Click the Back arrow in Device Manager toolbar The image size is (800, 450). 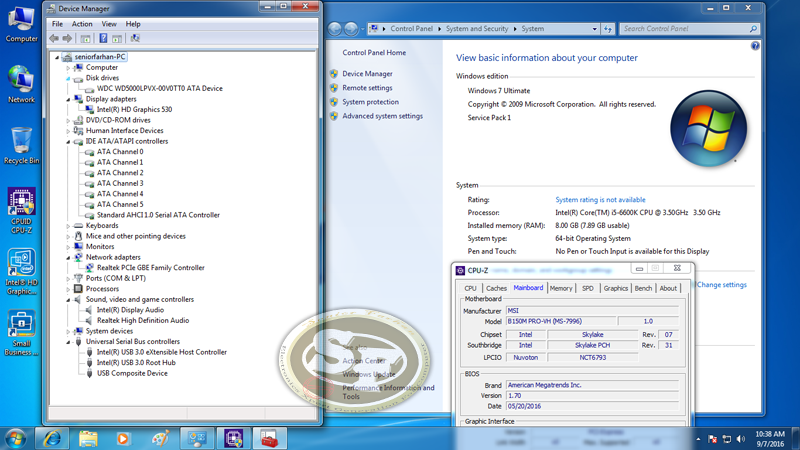tap(54, 38)
